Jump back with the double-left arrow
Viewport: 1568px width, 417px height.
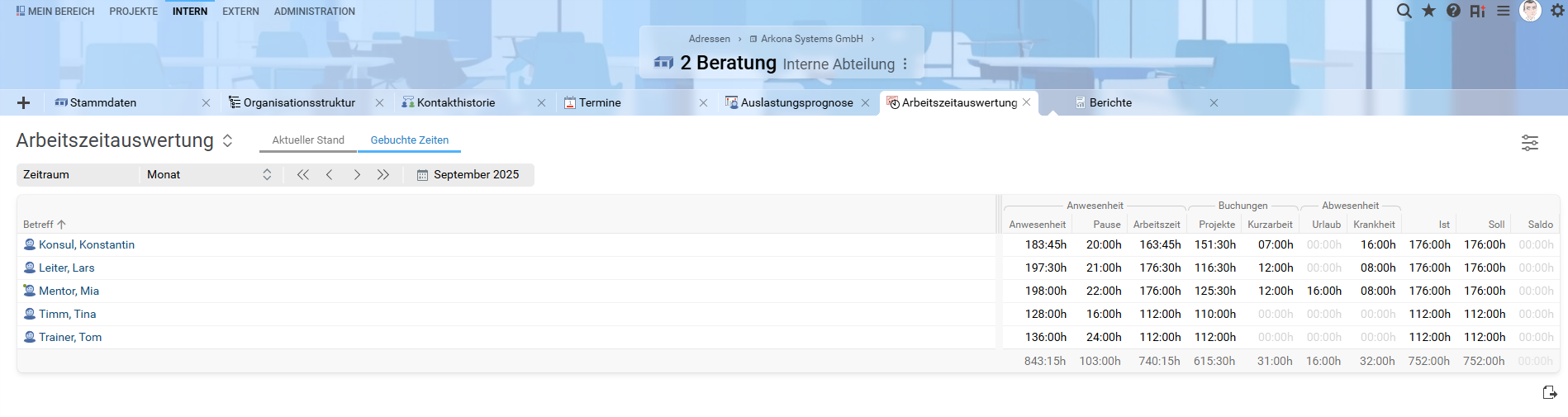[x=303, y=175]
